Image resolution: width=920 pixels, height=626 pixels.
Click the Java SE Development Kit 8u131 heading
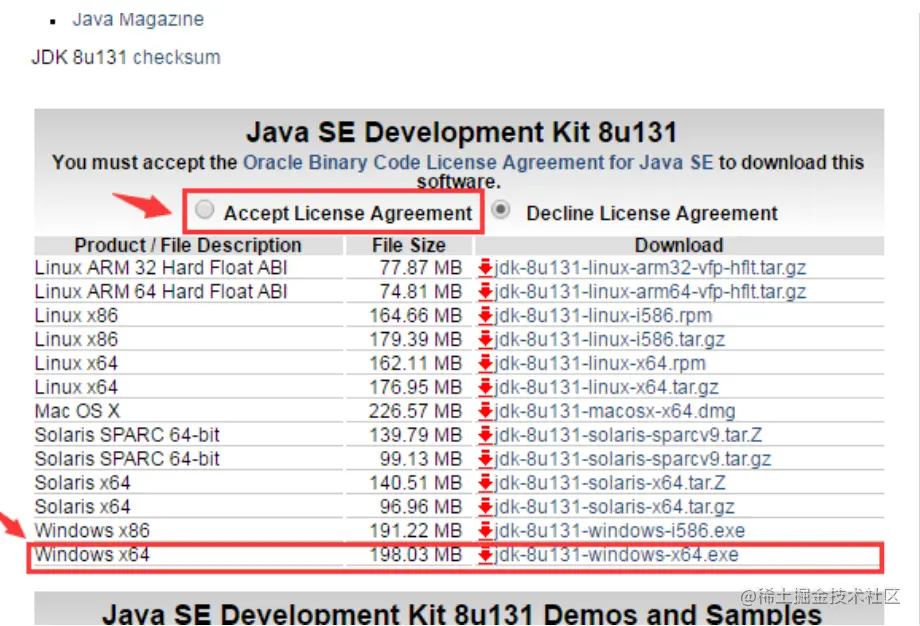pos(461,132)
